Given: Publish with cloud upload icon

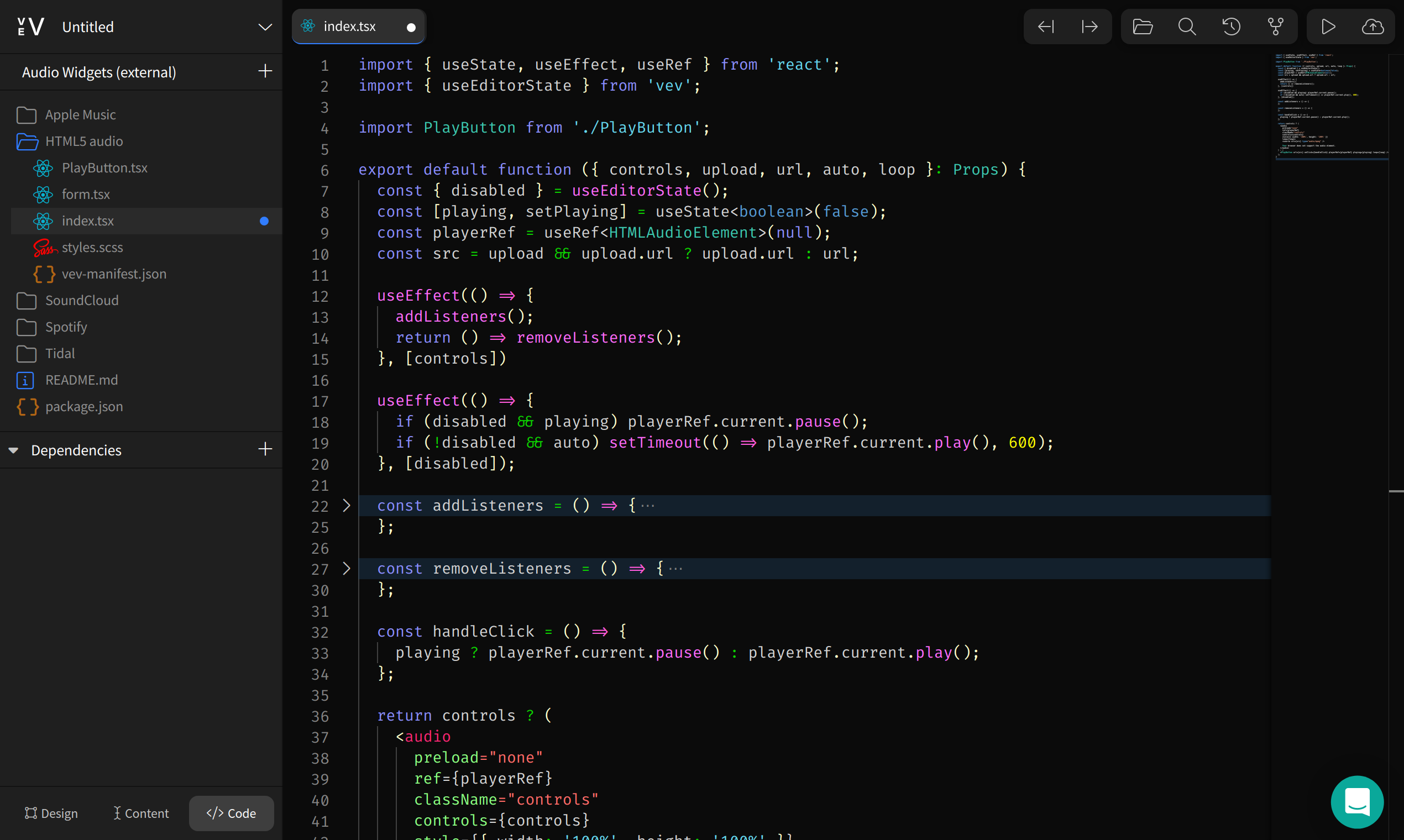Looking at the screenshot, I should (1372, 27).
